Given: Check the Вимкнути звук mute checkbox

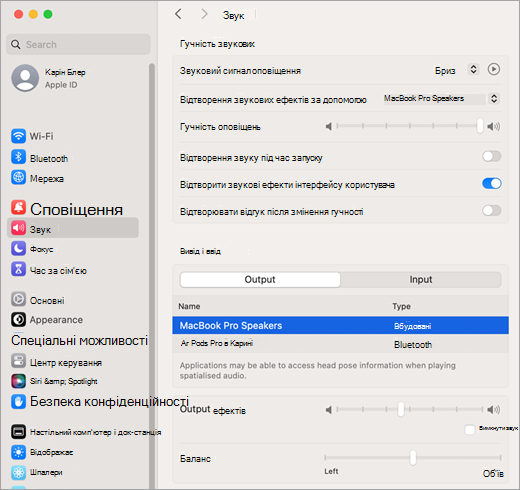Looking at the screenshot, I should click(x=470, y=429).
